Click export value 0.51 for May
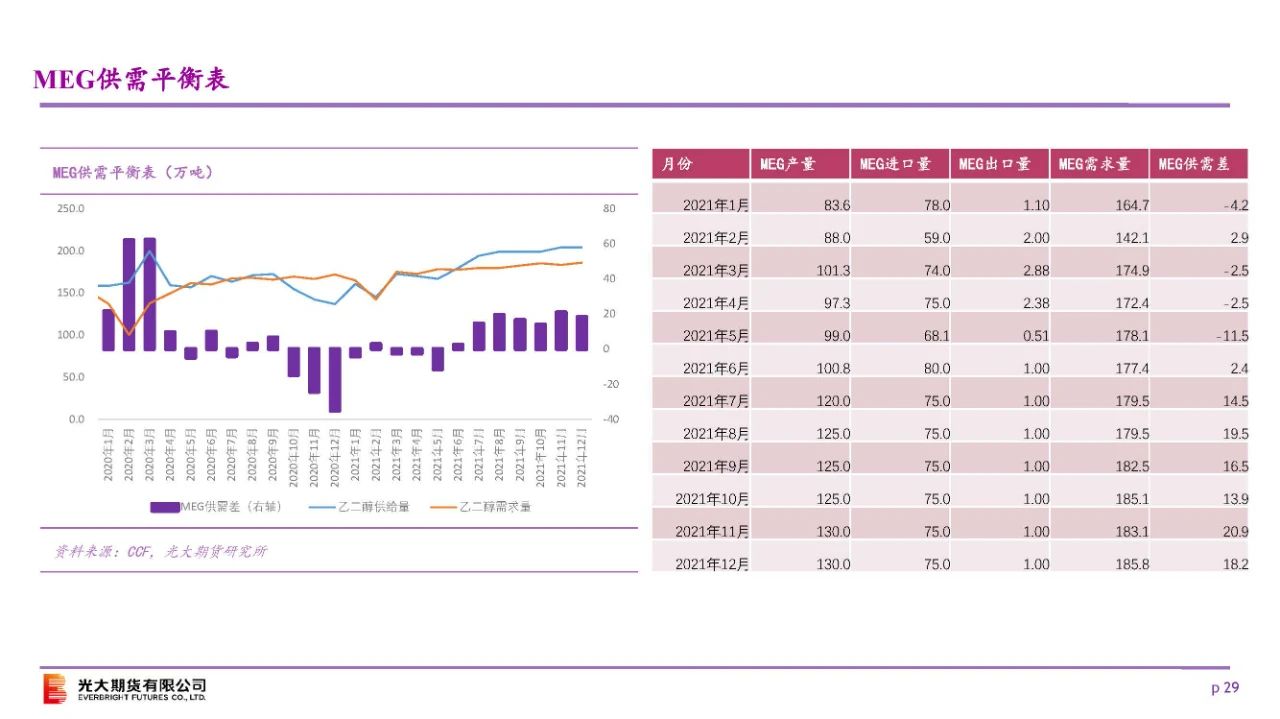1280x719 pixels. coord(1037,336)
